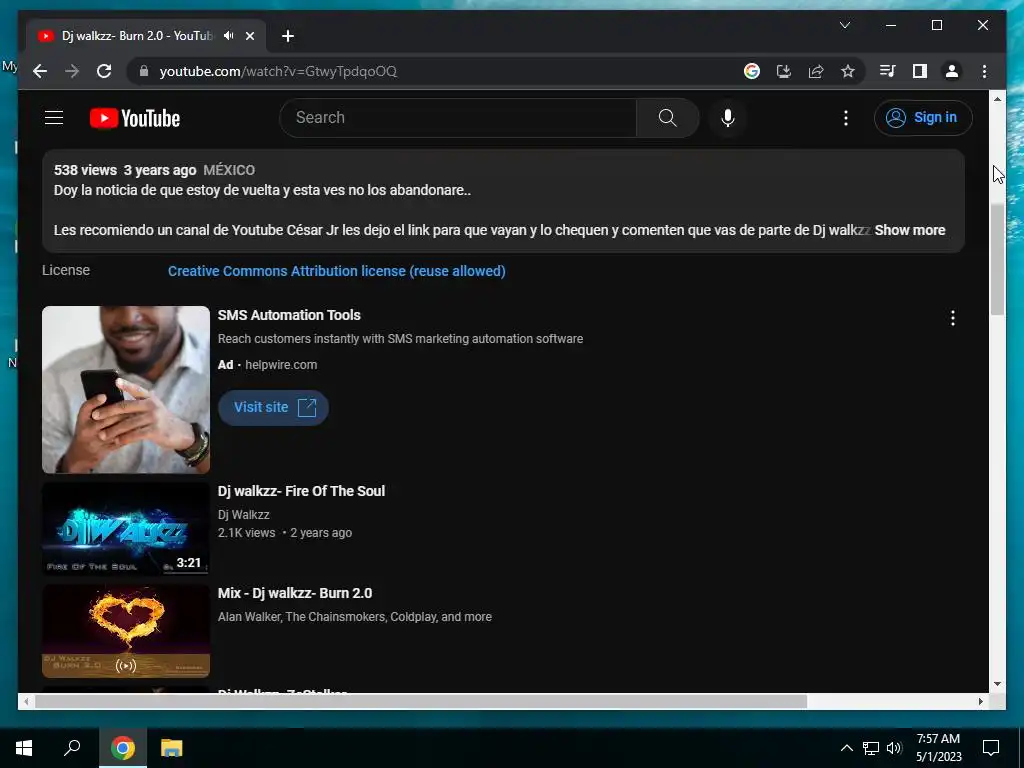Open Chrome profile avatar
The image size is (1024, 768).
point(952,71)
